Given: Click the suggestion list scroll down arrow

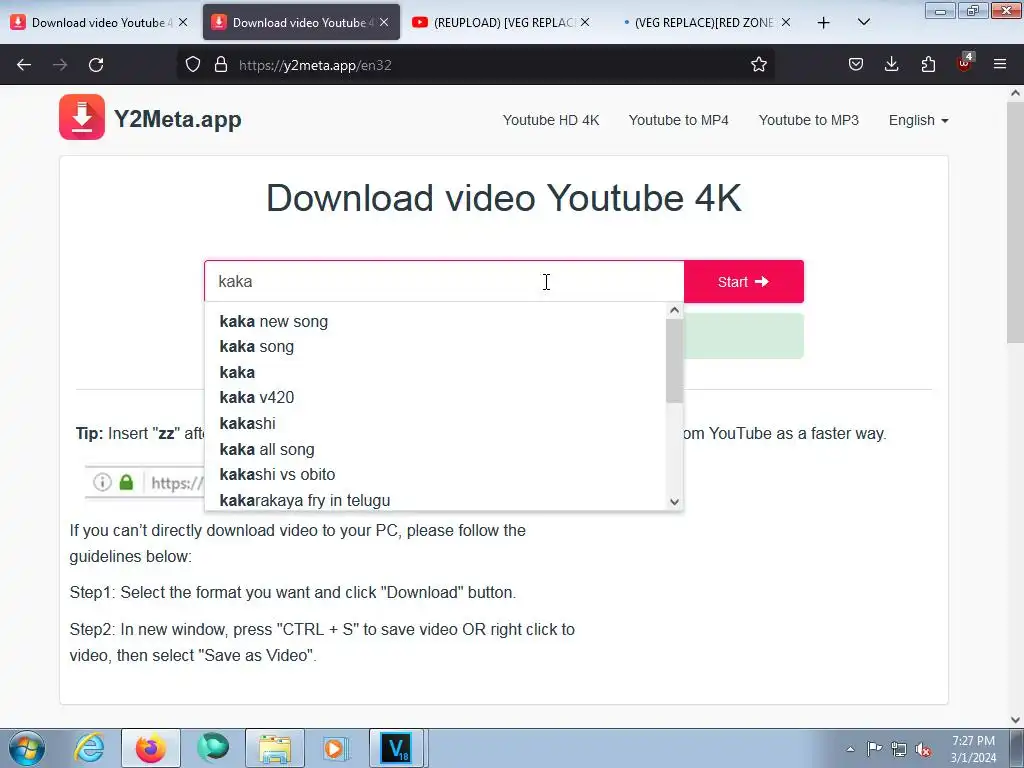Looking at the screenshot, I should click(x=675, y=502).
